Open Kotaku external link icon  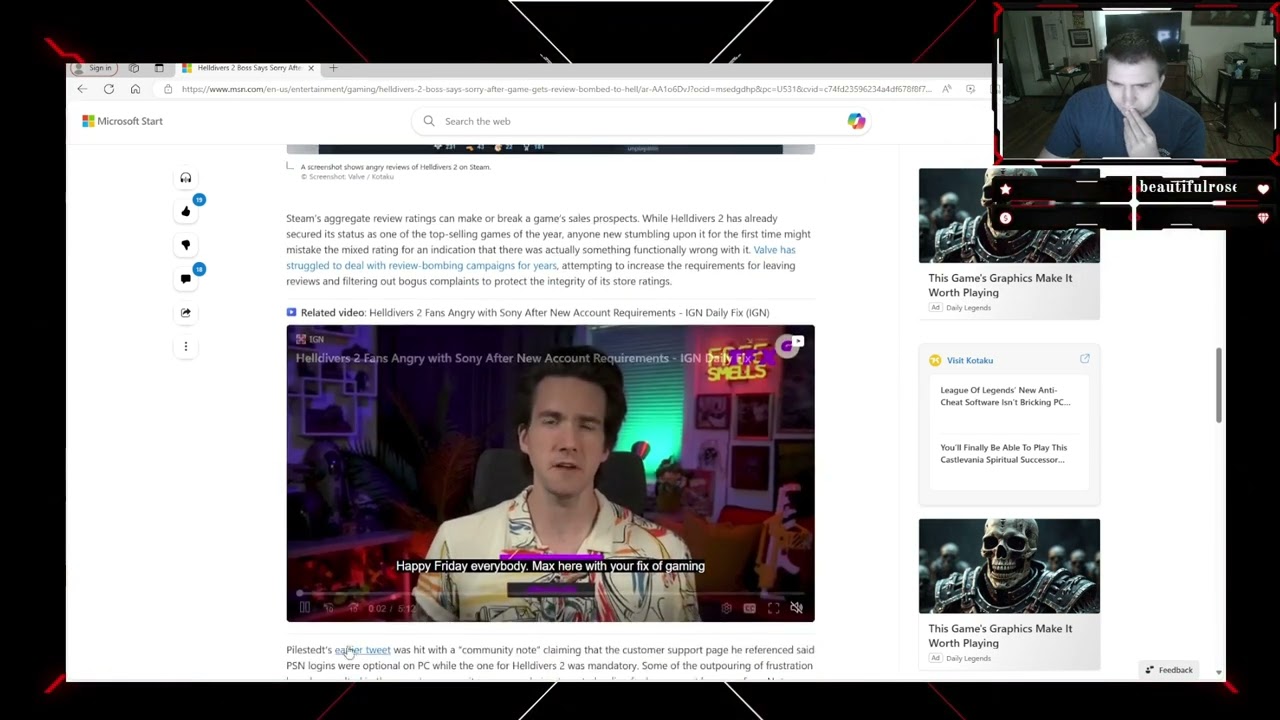[1084, 359]
